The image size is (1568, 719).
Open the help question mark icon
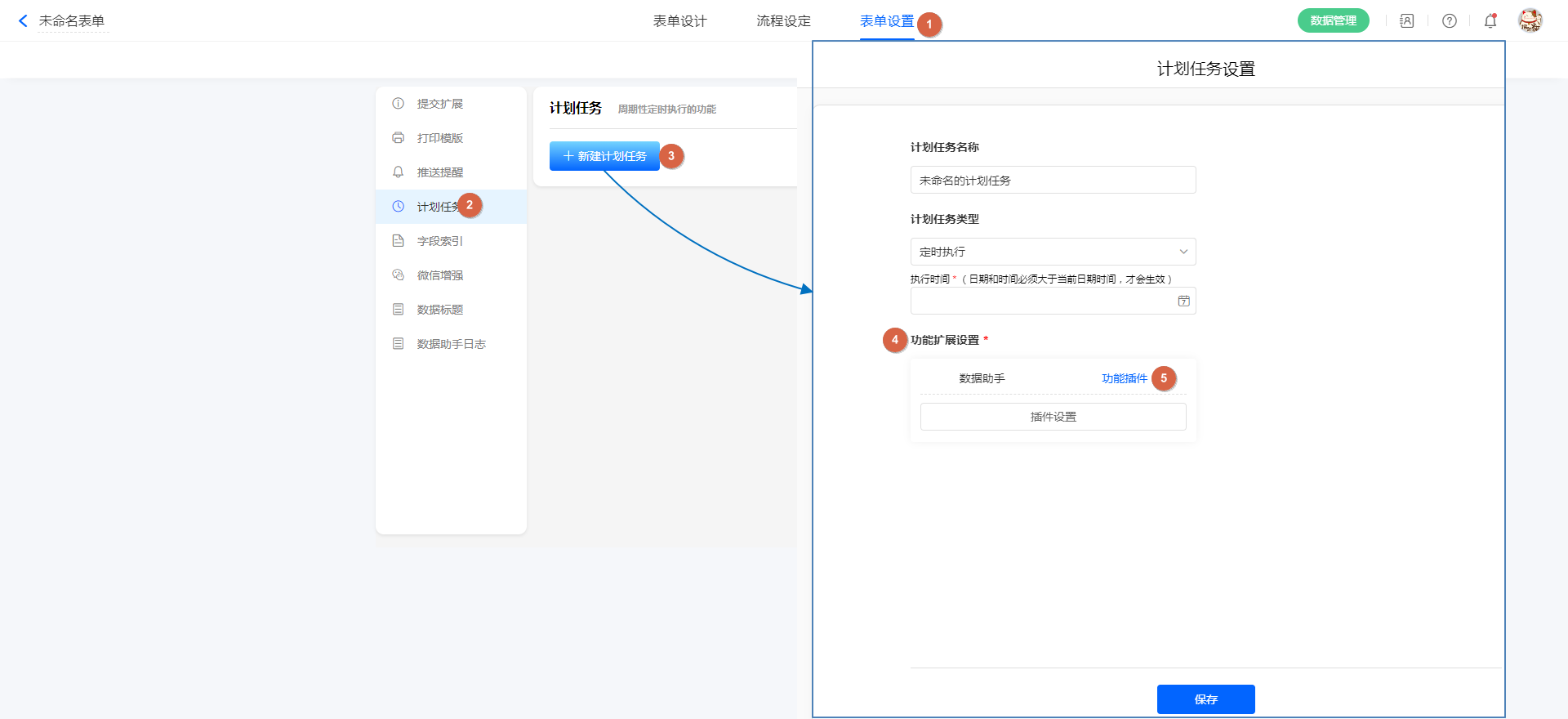point(1449,21)
